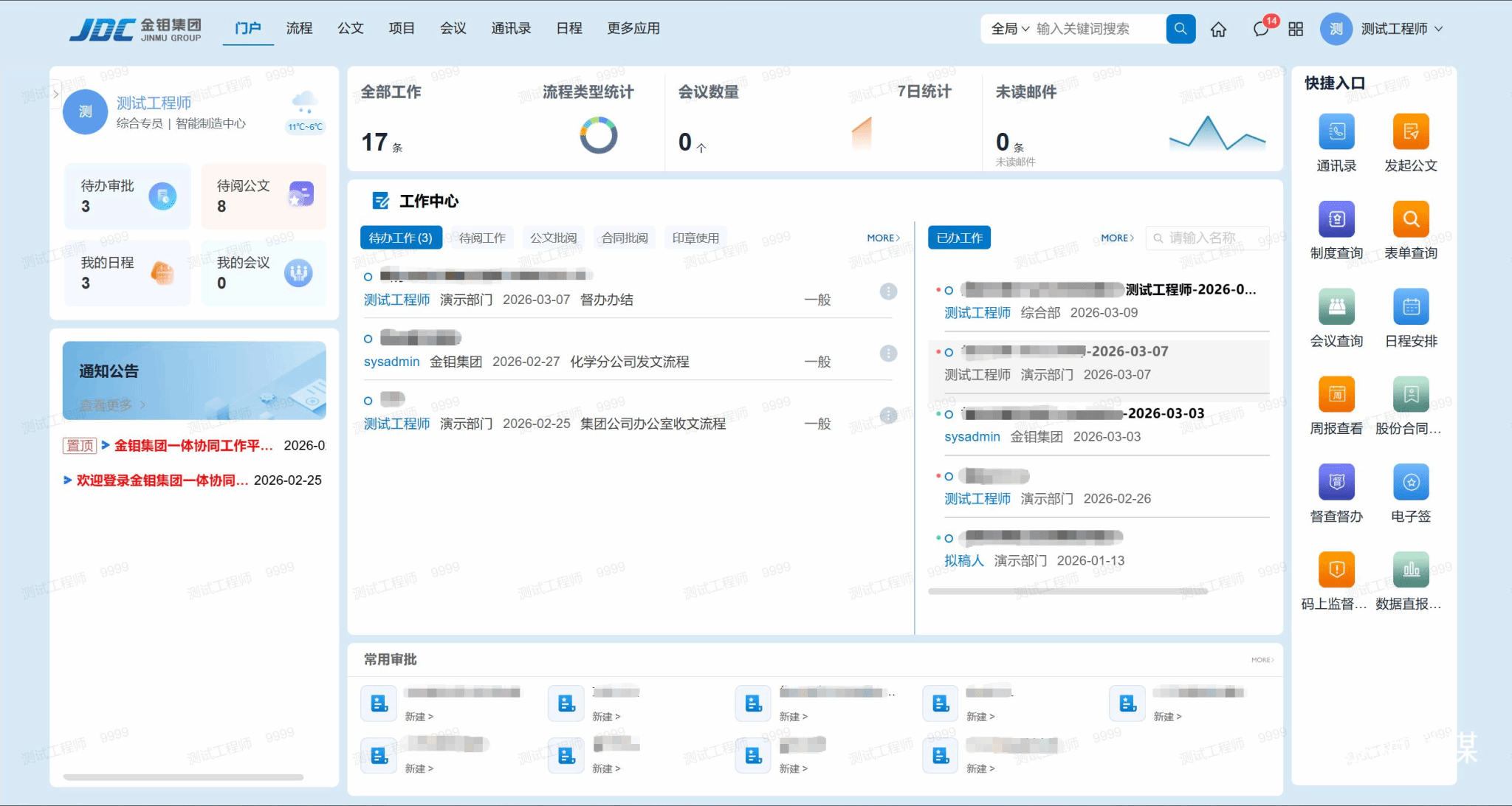
Task: Click the home icon in top bar
Action: click(x=1218, y=30)
